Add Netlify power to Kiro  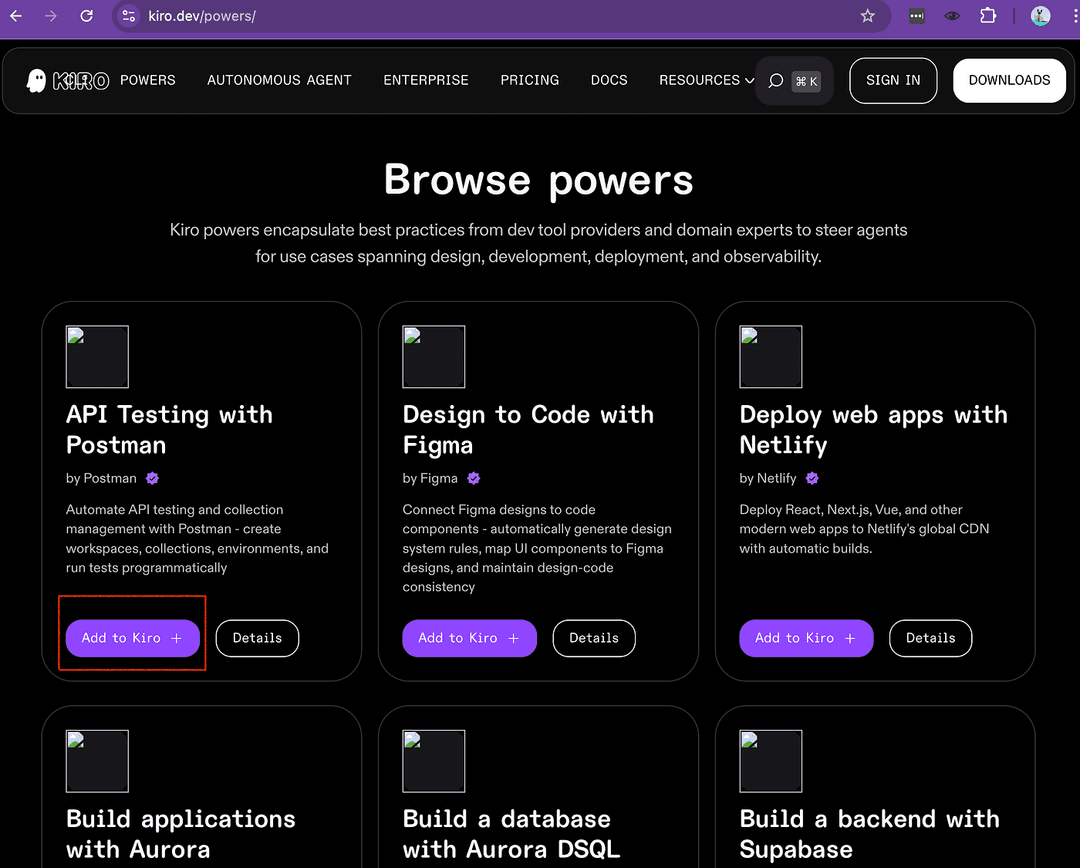(806, 638)
